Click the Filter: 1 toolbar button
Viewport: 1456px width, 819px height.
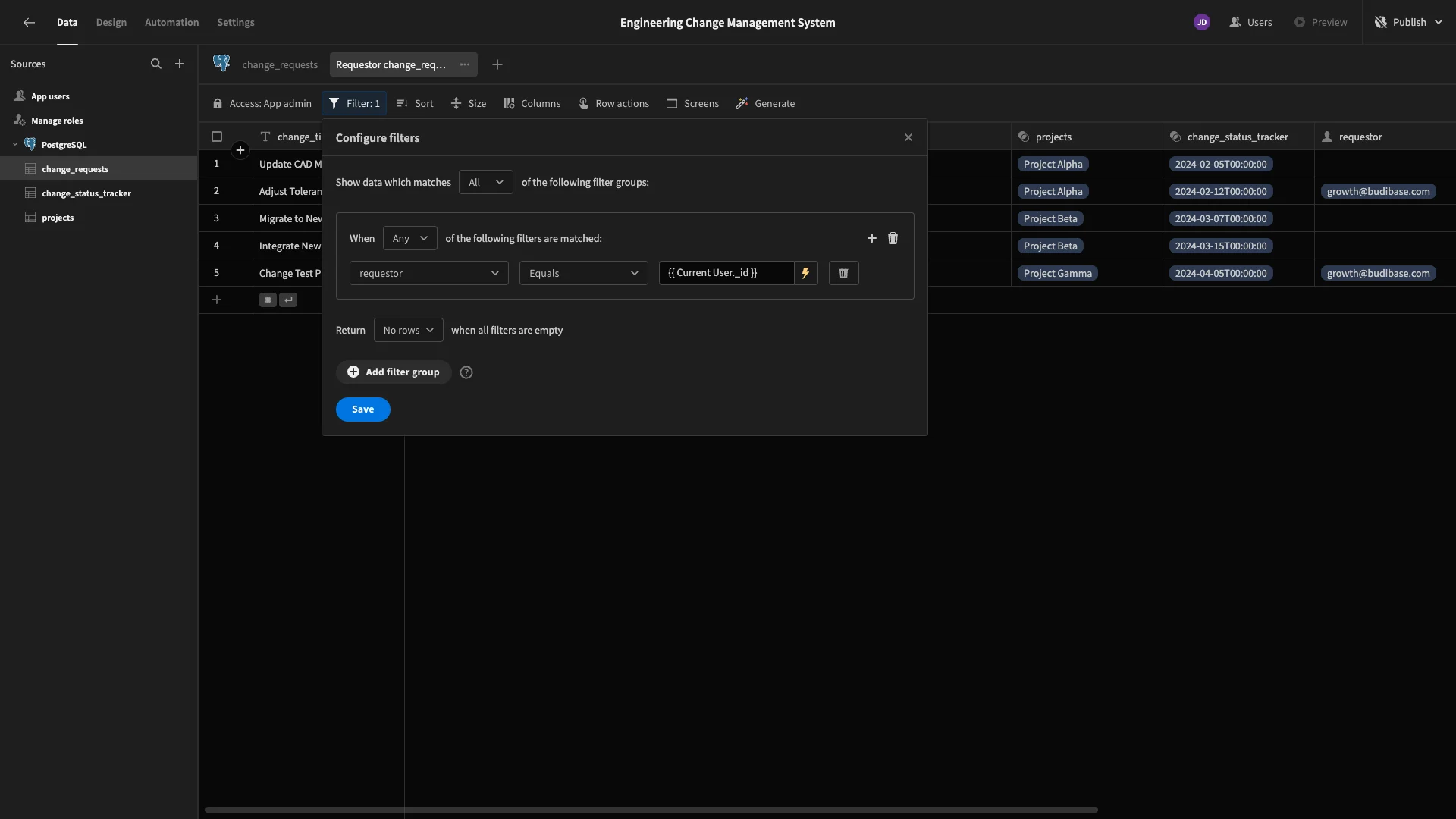354,103
